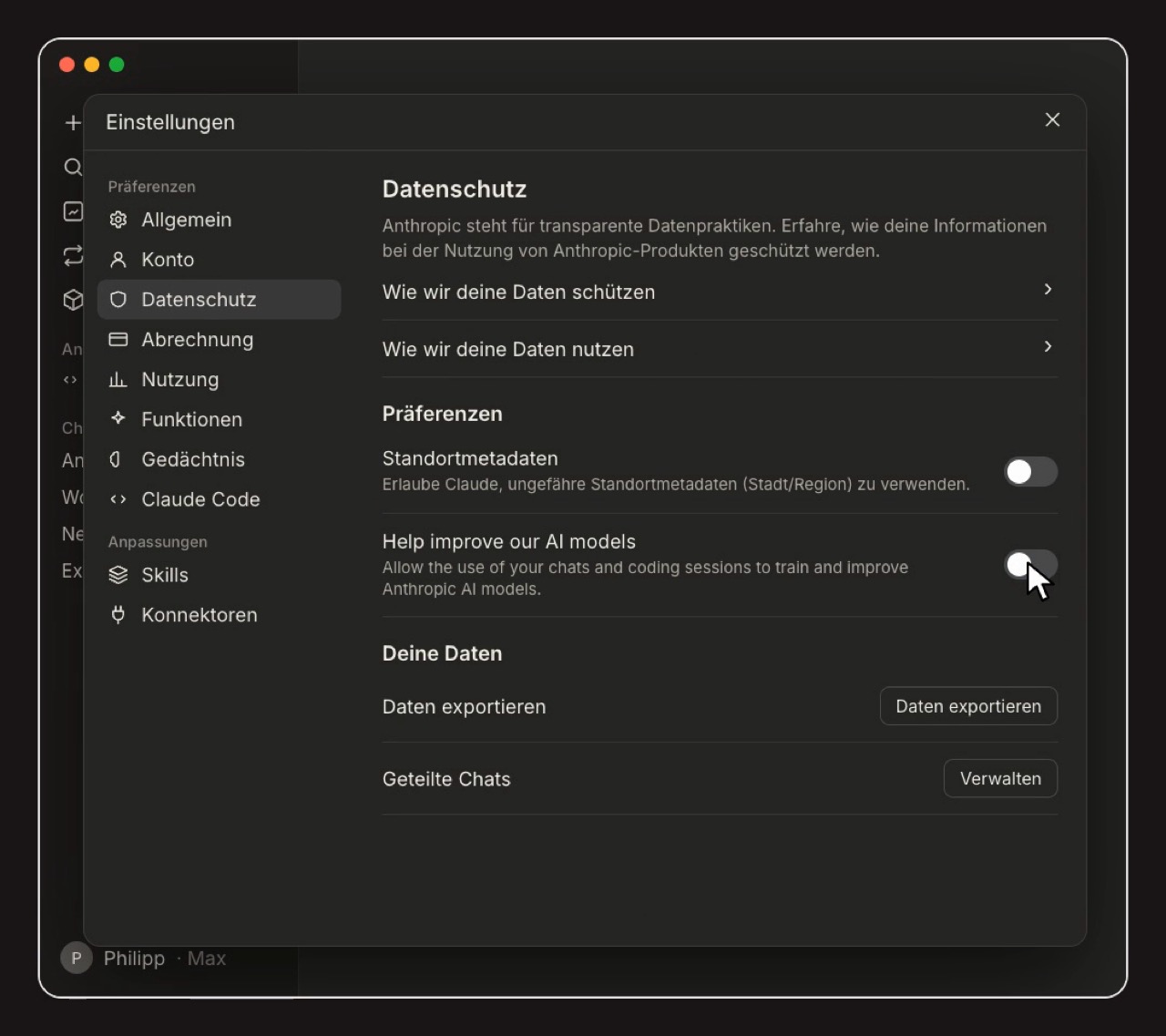
Task: Click the "Geteilte Chats" label
Action: point(446,779)
